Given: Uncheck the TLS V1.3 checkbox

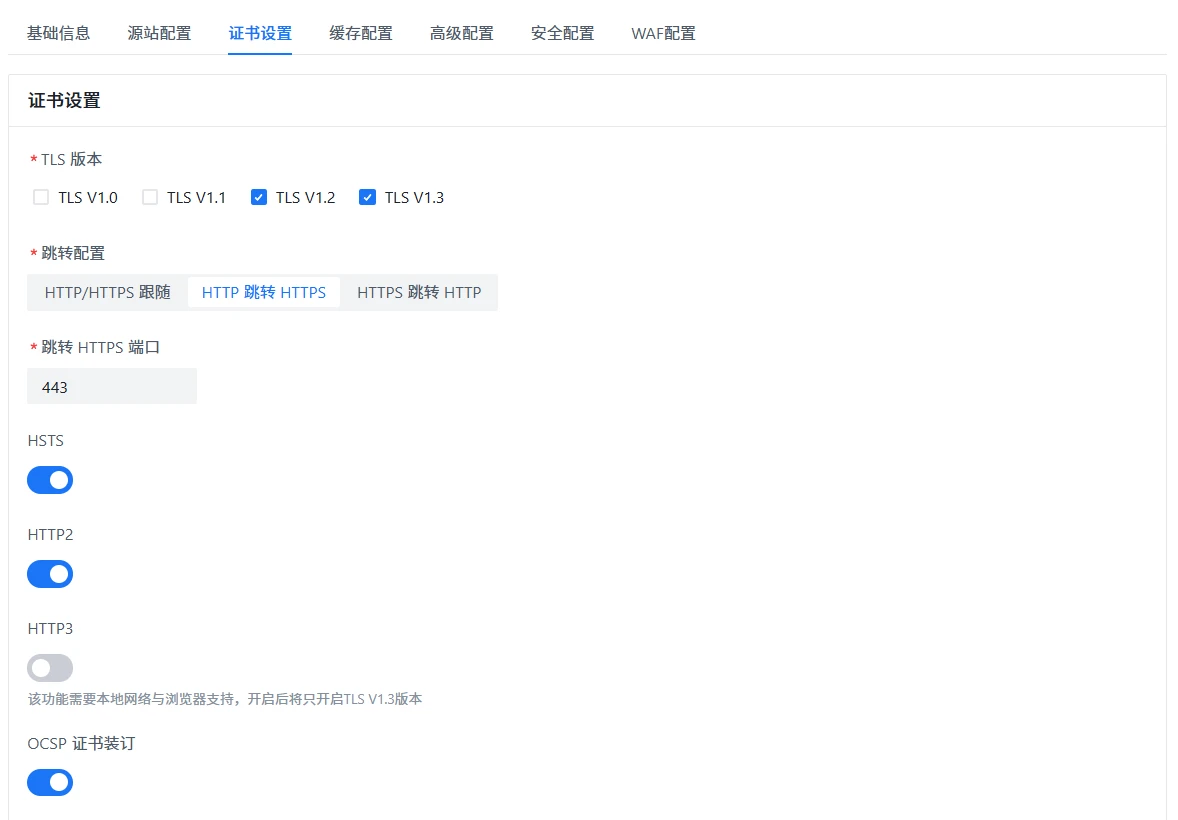Looking at the screenshot, I should [x=367, y=197].
